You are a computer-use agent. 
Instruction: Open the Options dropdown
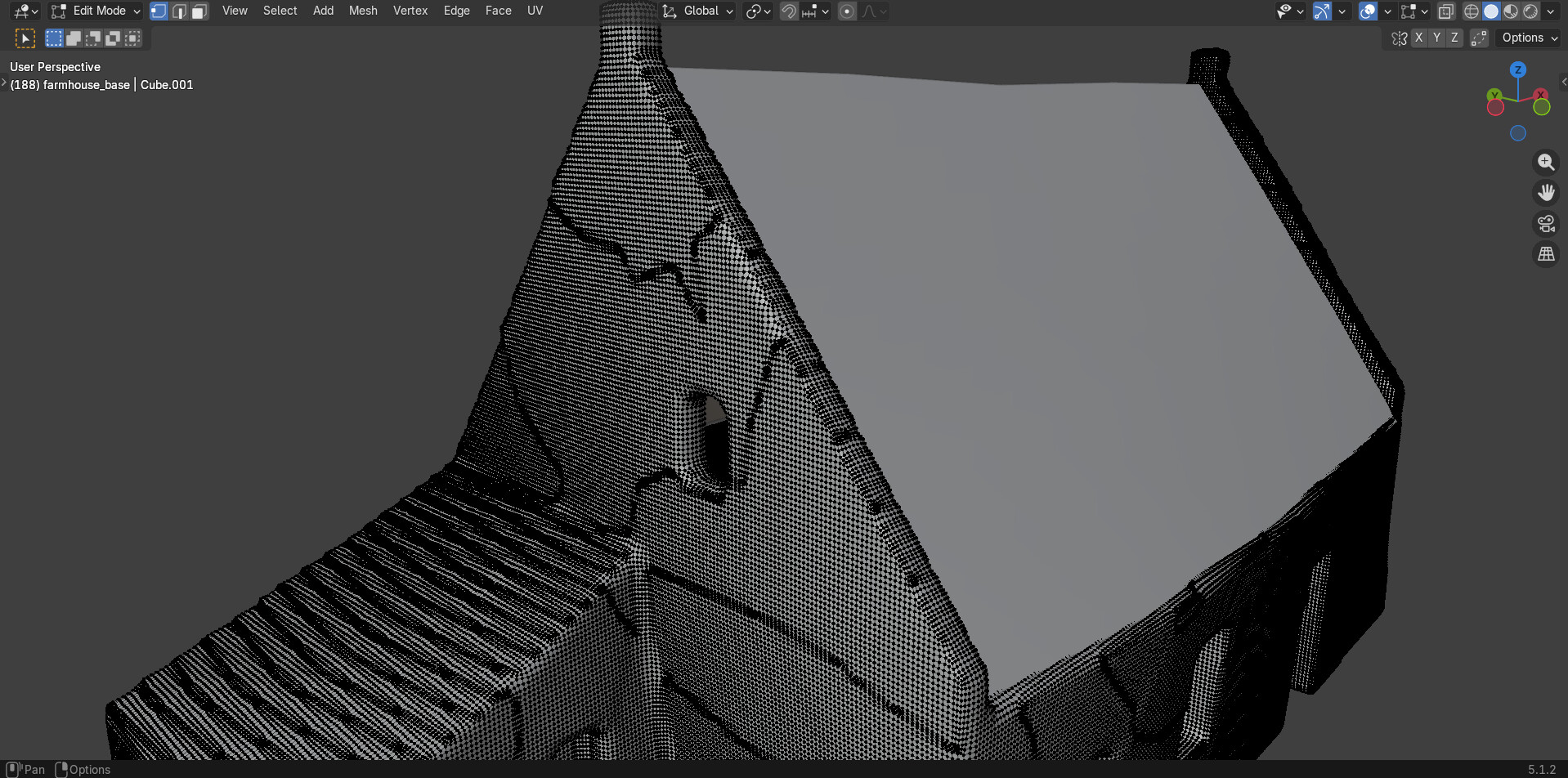(x=1529, y=38)
